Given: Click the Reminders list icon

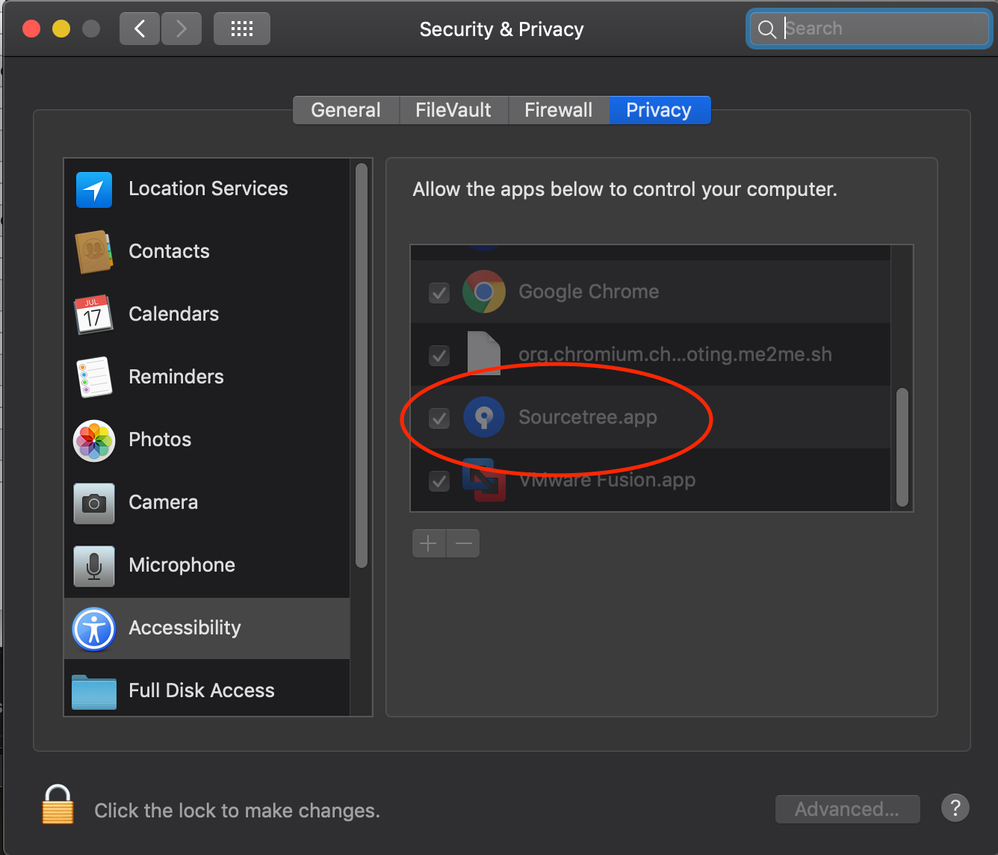Looking at the screenshot, I should [x=94, y=377].
